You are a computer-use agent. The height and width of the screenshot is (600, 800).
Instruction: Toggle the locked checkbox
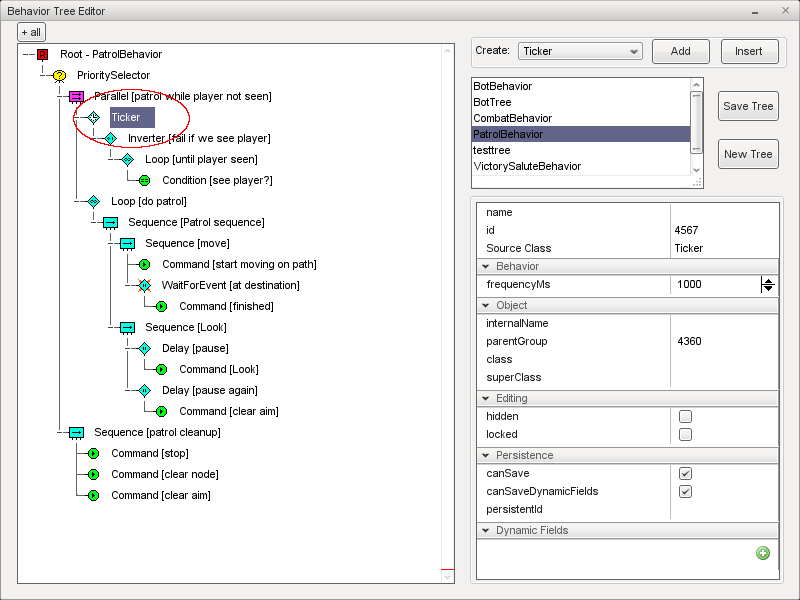pyautogui.click(x=685, y=434)
